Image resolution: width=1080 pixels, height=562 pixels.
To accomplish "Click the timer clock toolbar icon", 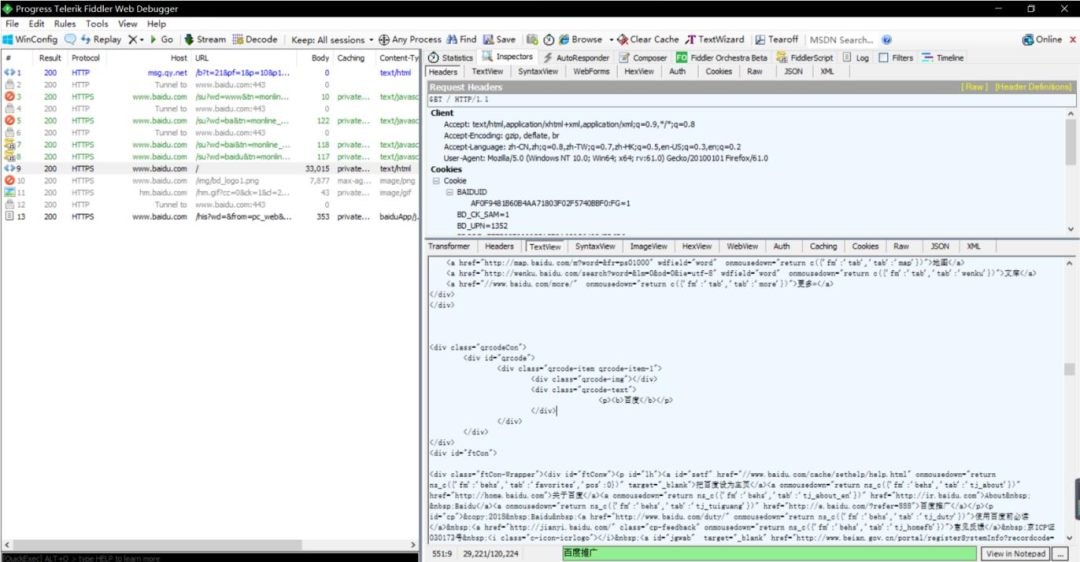I will (548, 39).
